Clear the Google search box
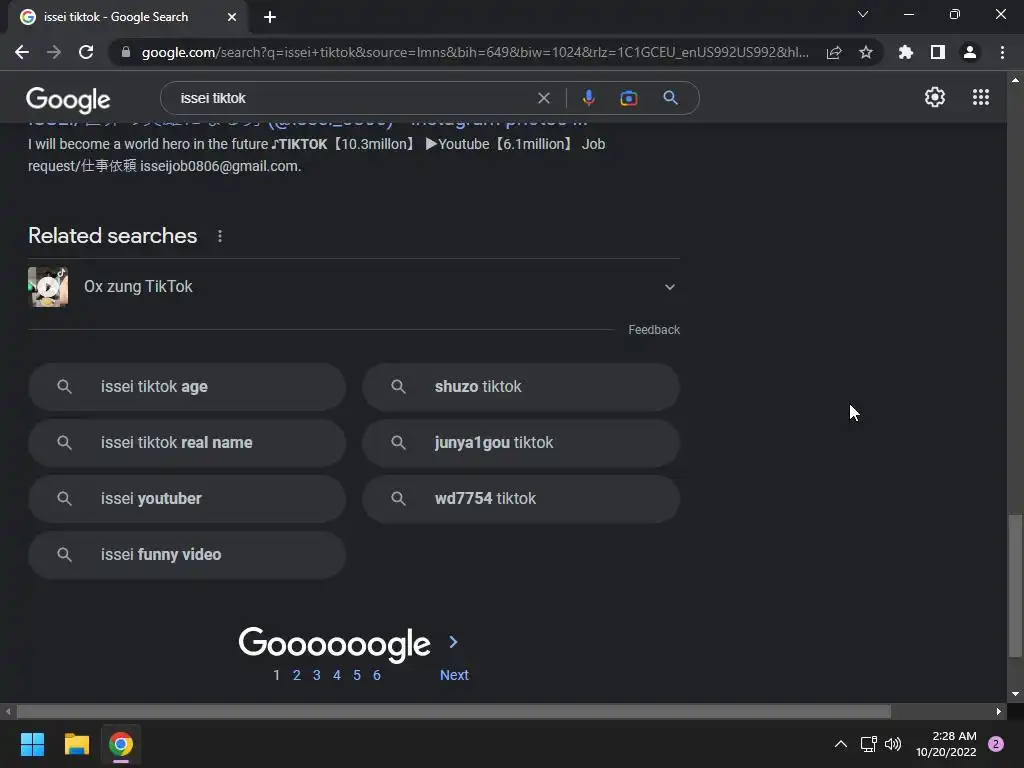 543,98
